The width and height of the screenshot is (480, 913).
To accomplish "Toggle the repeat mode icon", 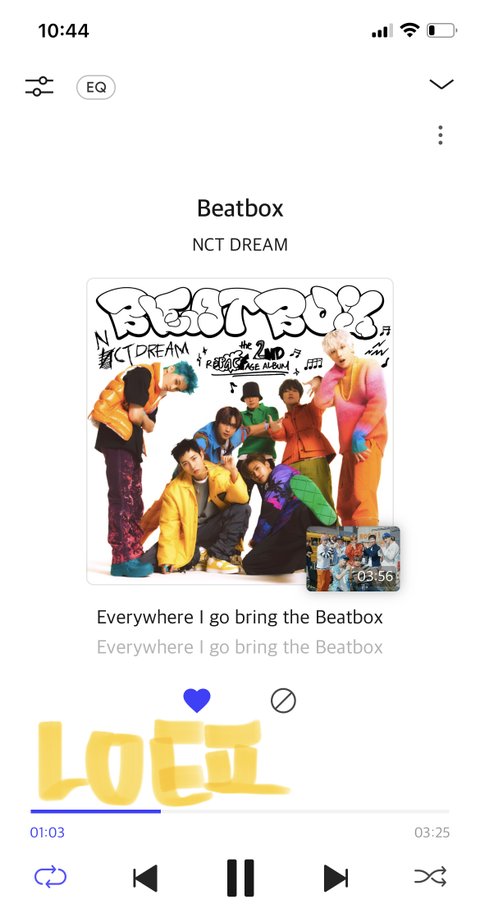I will pos(51,876).
